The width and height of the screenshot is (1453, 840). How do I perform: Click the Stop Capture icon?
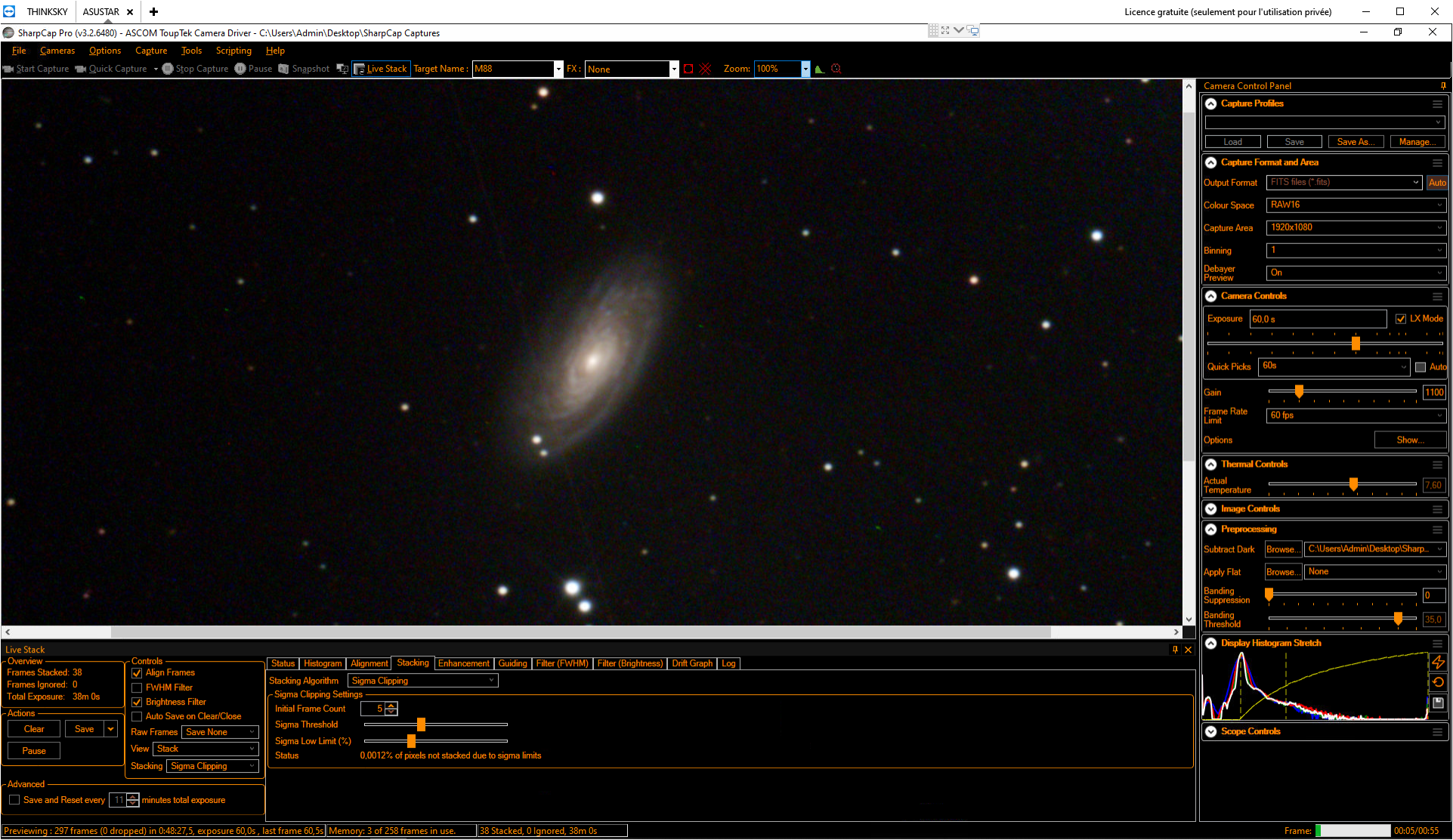pyautogui.click(x=168, y=69)
